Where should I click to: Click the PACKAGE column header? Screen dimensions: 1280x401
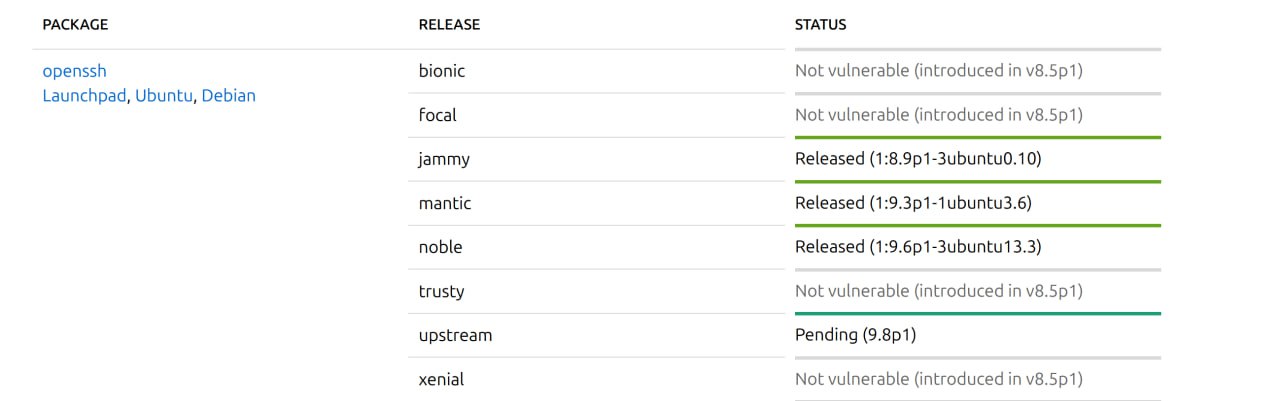(x=75, y=24)
